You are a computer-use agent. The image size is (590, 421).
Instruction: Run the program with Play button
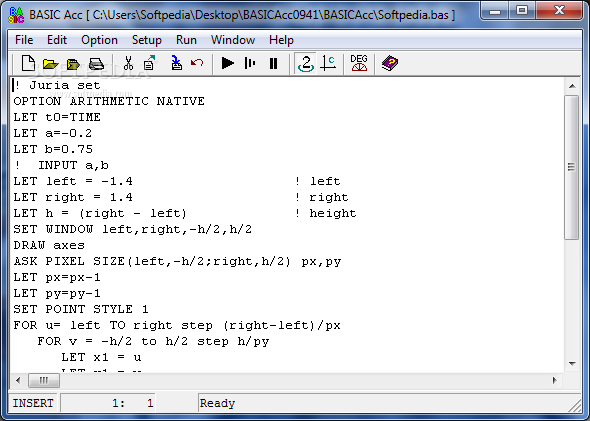point(228,63)
